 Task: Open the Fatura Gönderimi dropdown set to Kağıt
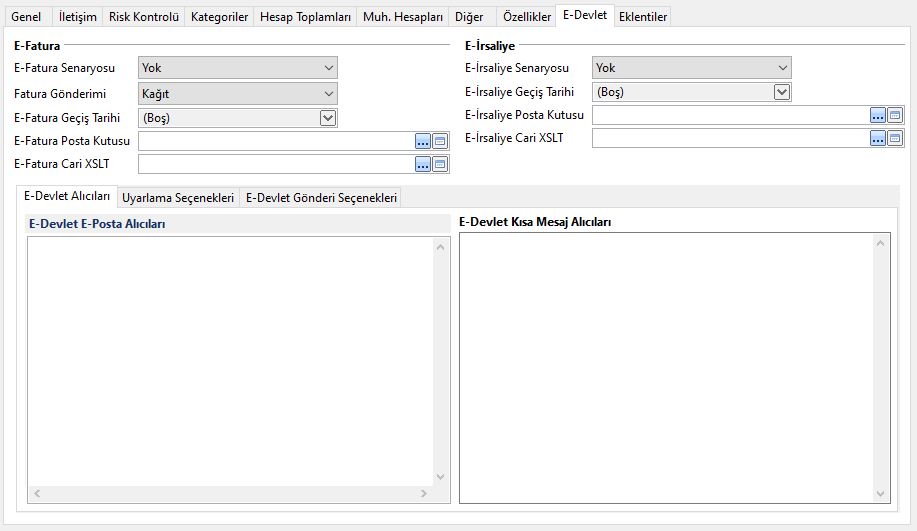click(x=329, y=94)
